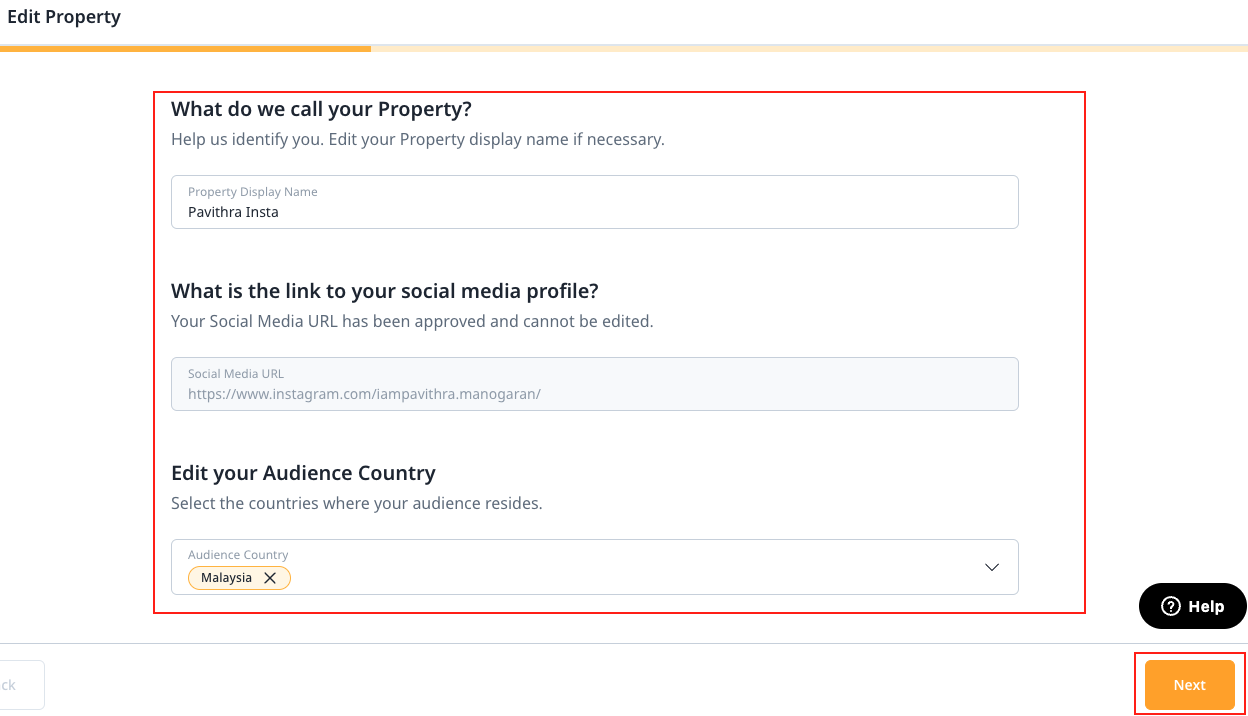Screen dimensions: 1248x716
Task: Click the URL approved notice text
Action: tap(412, 321)
